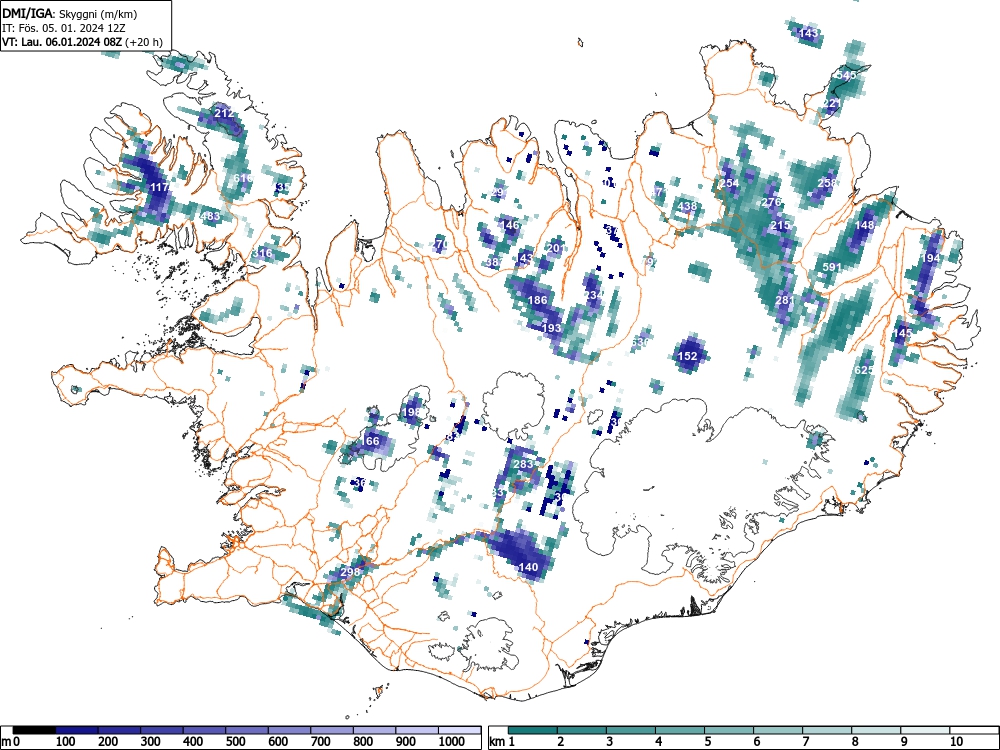Click the map value 215

(781, 225)
